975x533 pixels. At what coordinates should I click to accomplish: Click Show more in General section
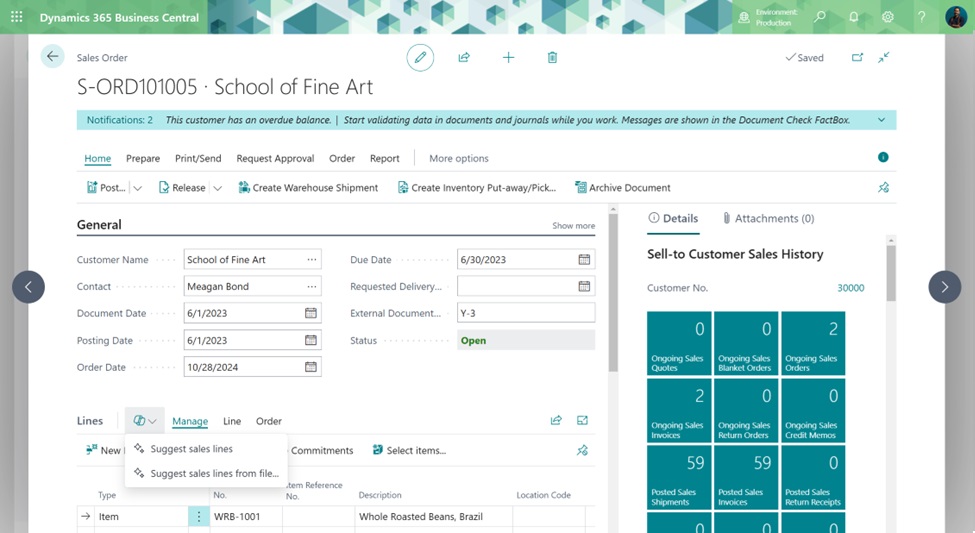pos(573,226)
